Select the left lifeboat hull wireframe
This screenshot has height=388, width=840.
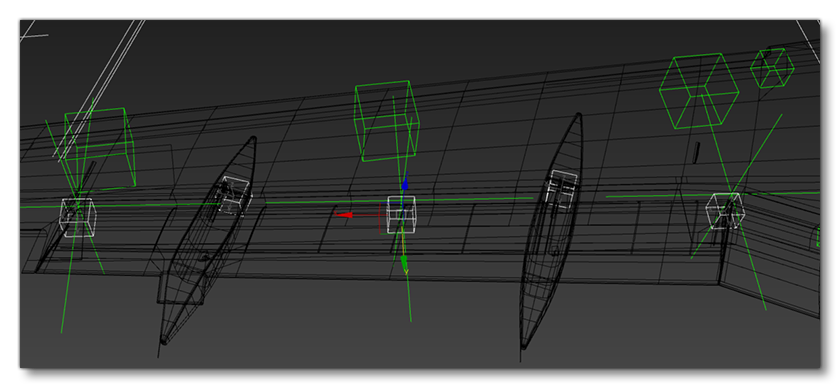208,240
